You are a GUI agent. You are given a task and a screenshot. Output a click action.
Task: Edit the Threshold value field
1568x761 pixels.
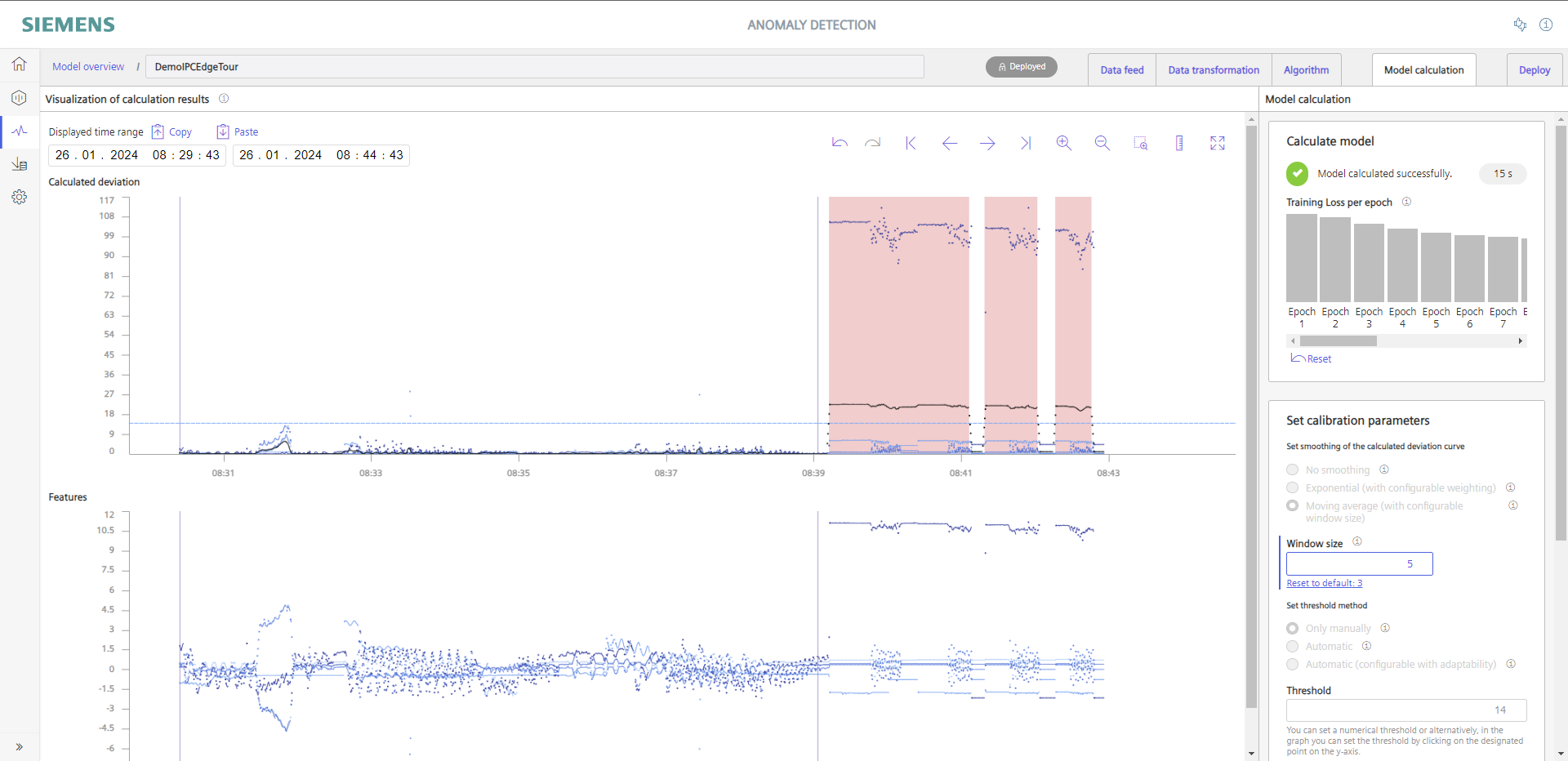(1406, 710)
